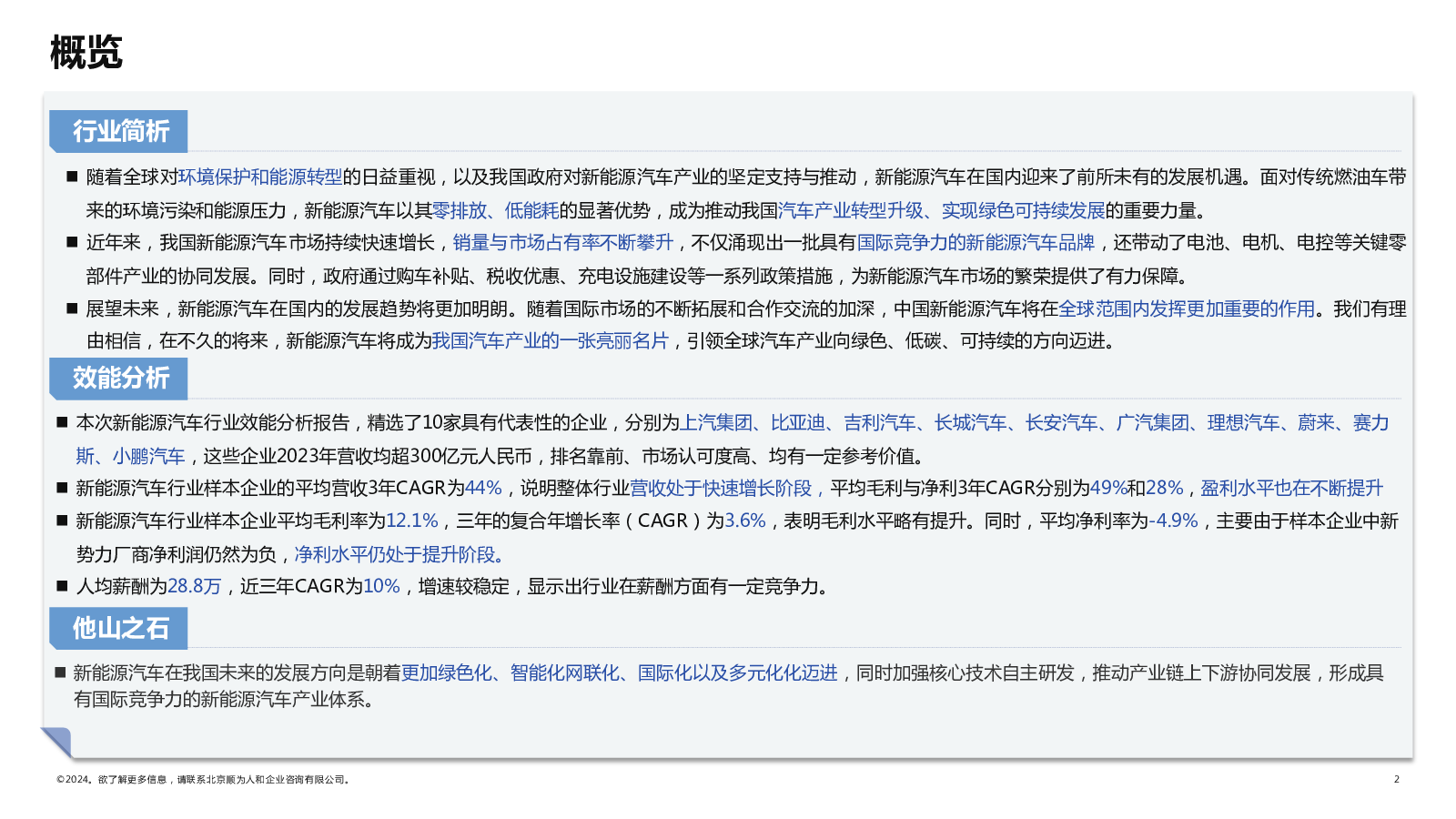Screen dimensions: 1456x819
Task: Click the company name 蔚来
Action: [1316, 422]
